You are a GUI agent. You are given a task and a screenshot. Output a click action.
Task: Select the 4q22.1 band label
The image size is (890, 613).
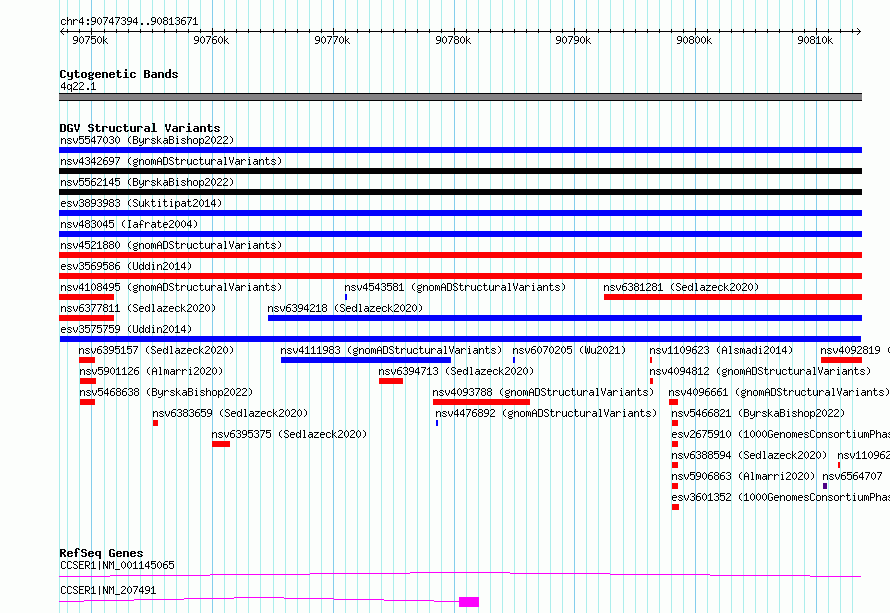pos(78,86)
